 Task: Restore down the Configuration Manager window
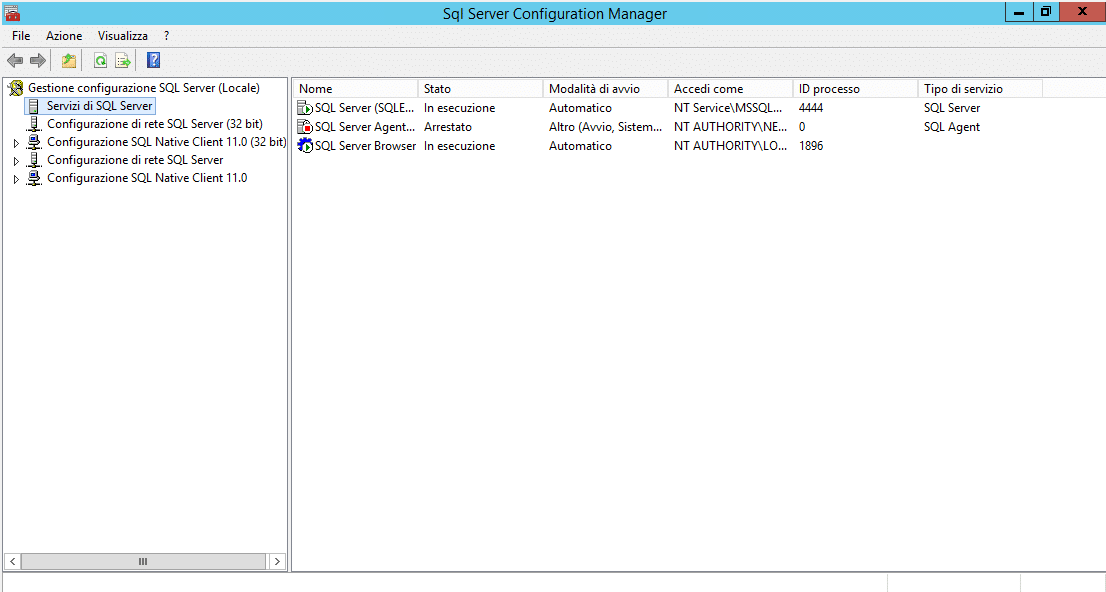pos(1045,12)
